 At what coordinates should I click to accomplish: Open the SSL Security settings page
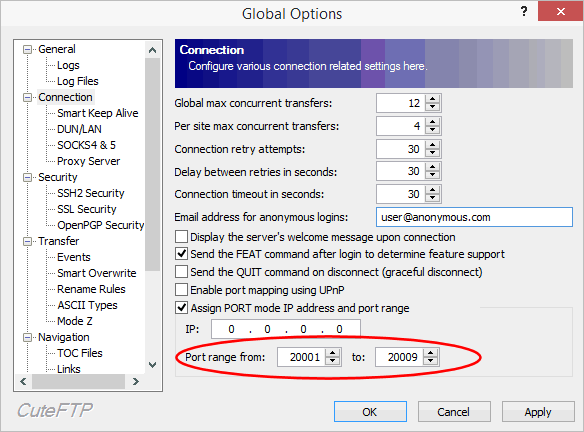[87, 209]
